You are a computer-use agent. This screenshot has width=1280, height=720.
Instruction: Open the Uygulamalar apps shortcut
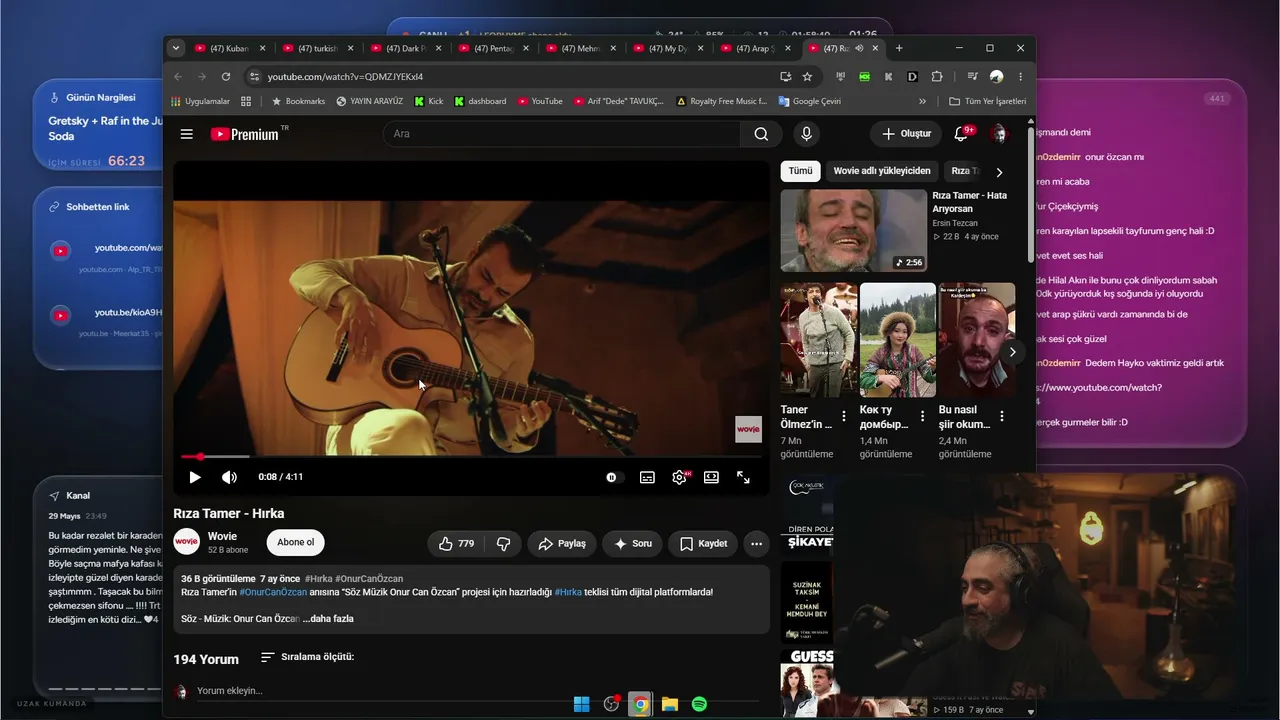pos(200,101)
